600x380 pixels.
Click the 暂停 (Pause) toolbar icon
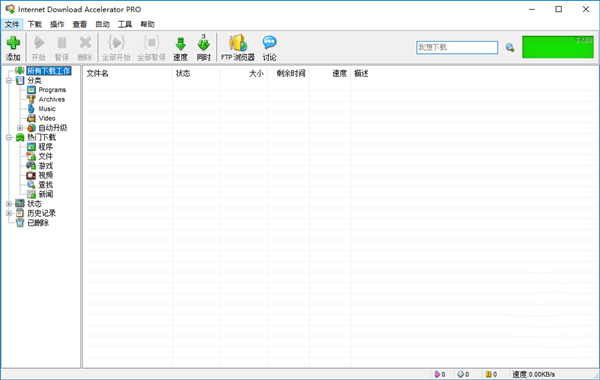coord(62,47)
